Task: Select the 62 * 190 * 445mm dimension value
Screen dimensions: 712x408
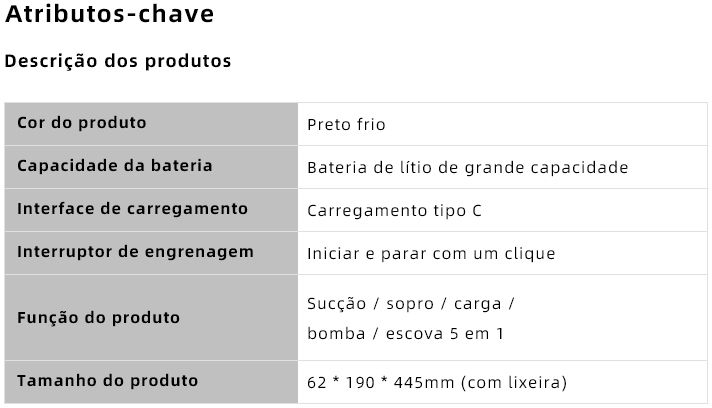Action: 381,383
